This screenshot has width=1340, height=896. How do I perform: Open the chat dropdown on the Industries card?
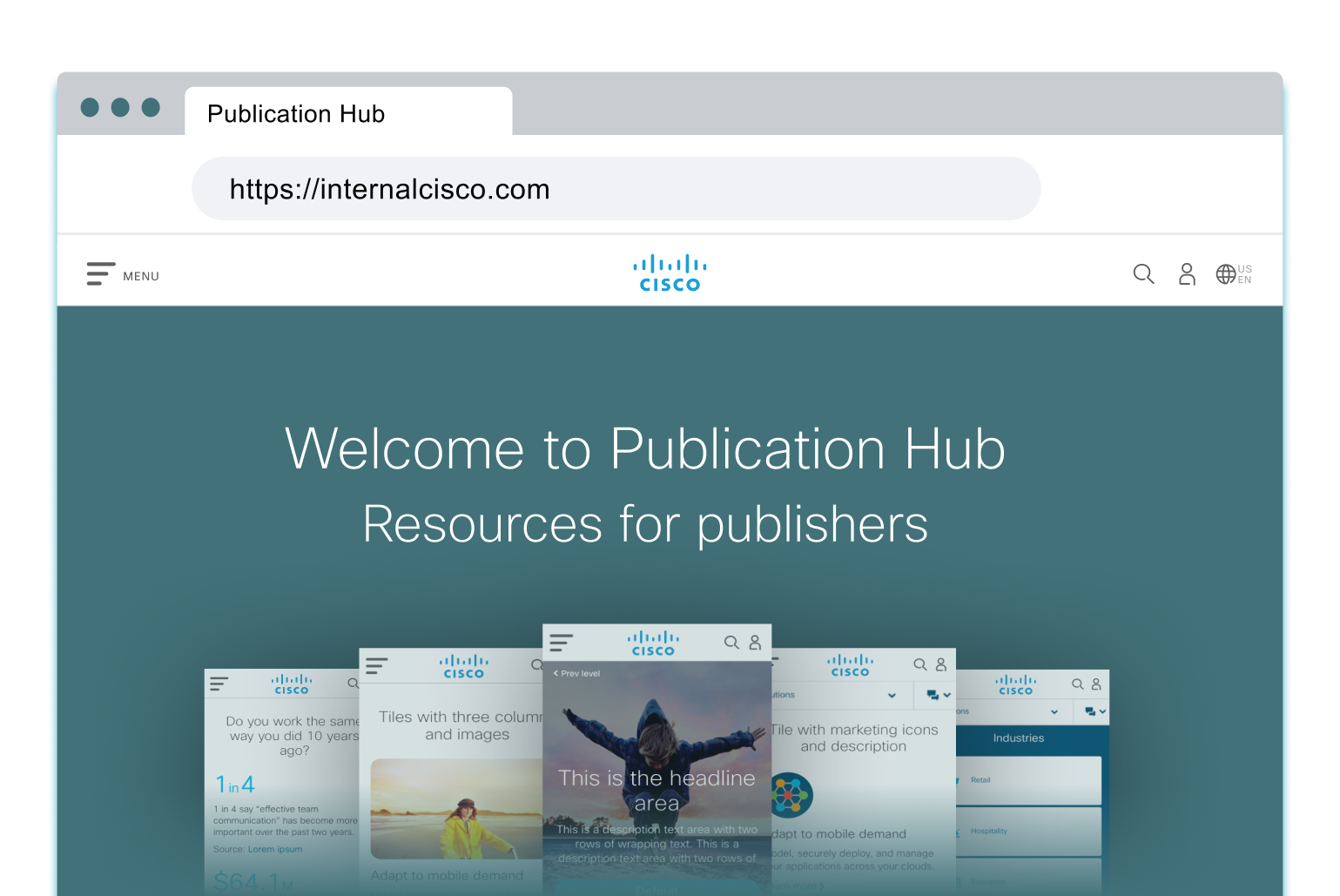[x=1095, y=711]
